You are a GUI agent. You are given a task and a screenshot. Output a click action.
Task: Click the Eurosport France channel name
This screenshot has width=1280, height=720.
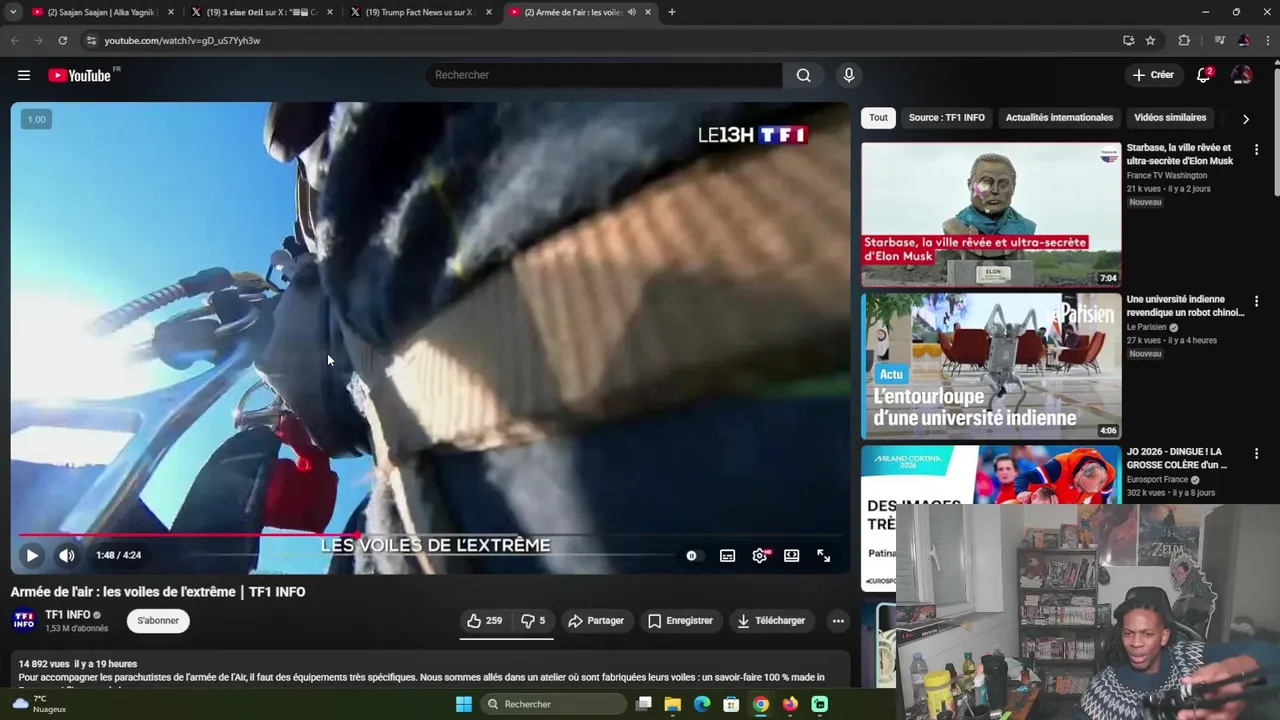point(1157,480)
